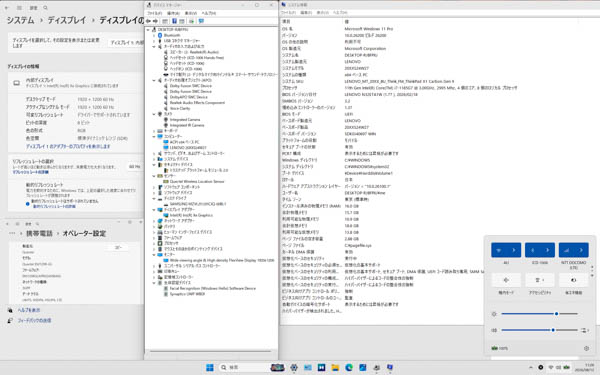
Task: Toggle Wi-Fi in quick settings
Action: pos(499,250)
